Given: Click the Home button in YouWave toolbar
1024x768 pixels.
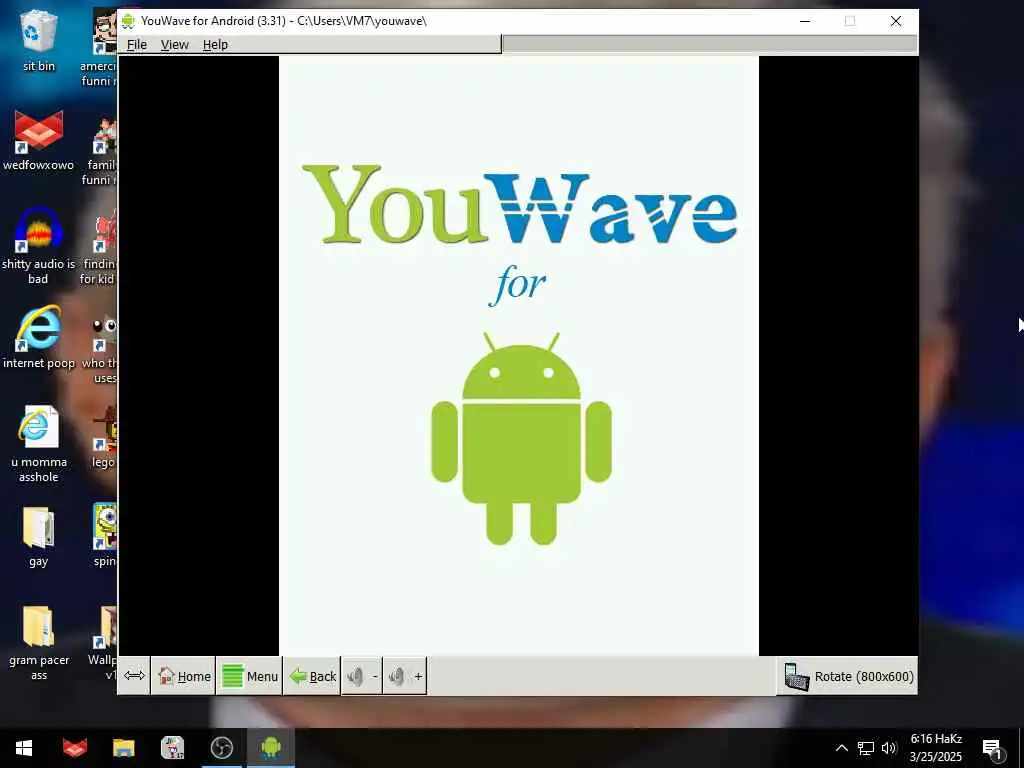Looking at the screenshot, I should coord(184,676).
